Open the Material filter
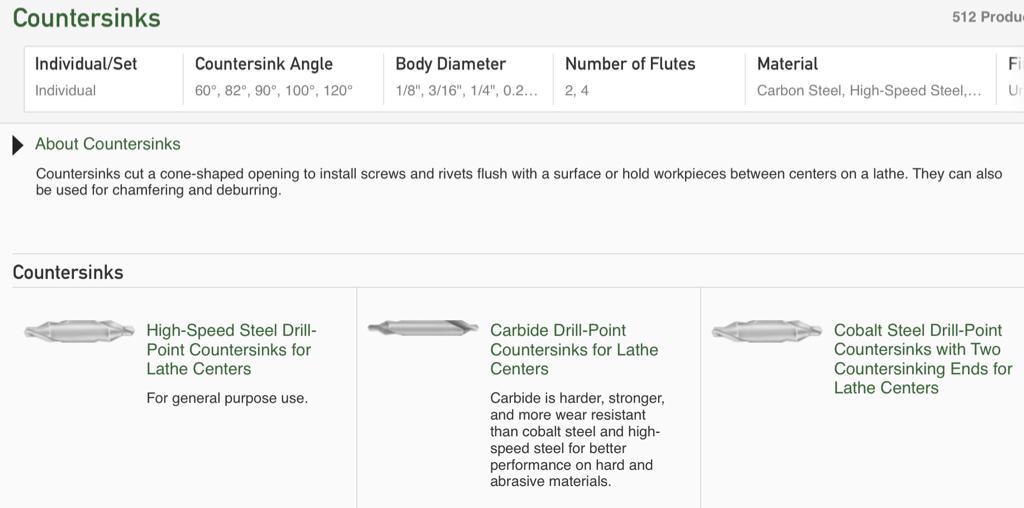Viewport: 1024px width, 508px height. click(871, 78)
